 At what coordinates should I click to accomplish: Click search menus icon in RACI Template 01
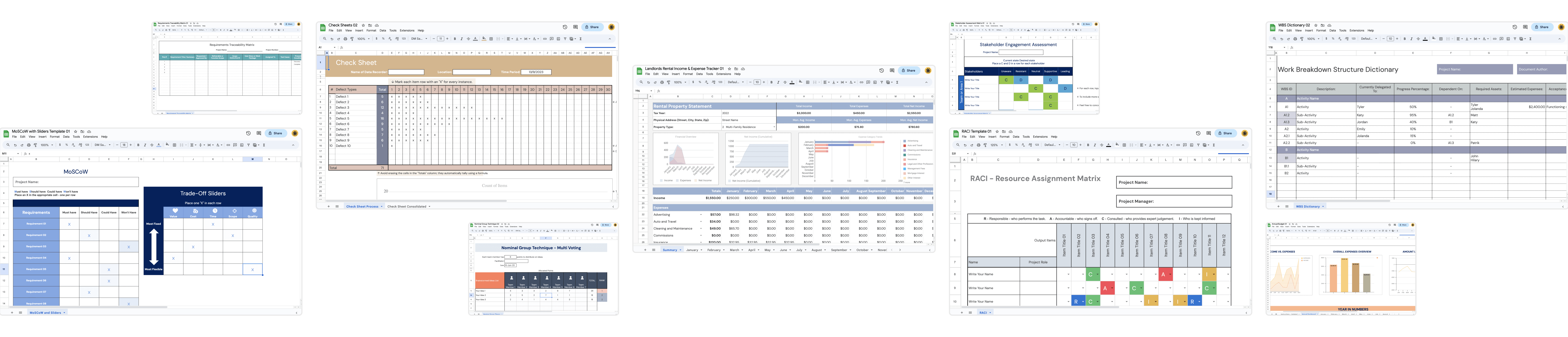click(958, 145)
